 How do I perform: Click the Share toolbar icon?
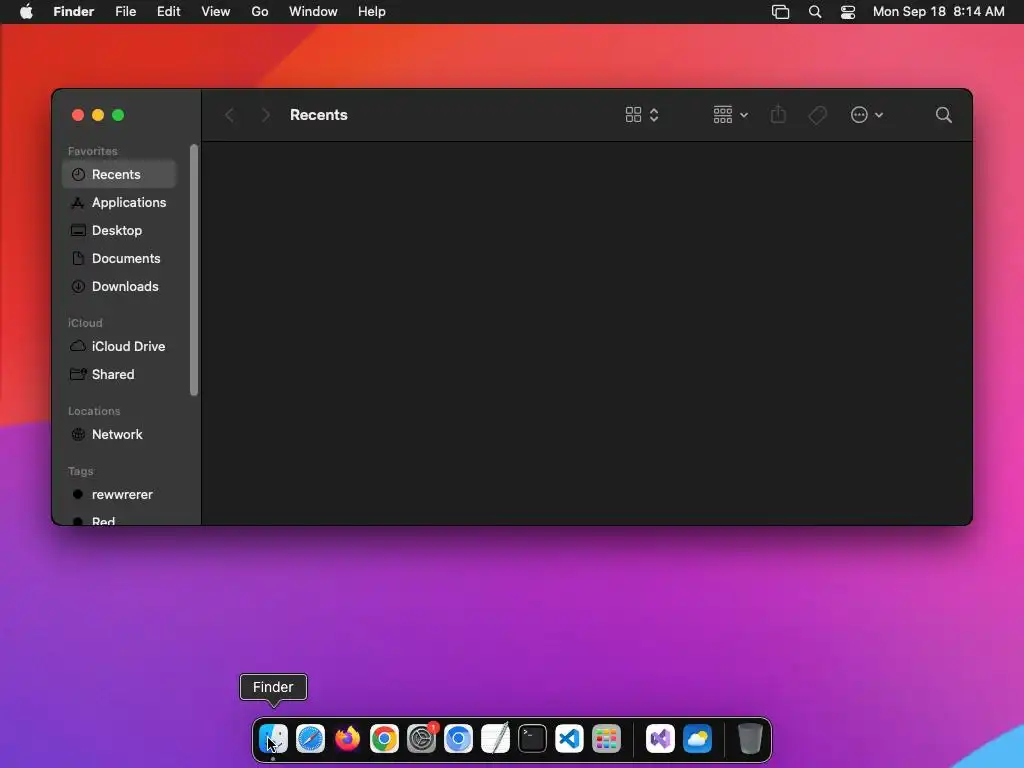[x=778, y=115]
